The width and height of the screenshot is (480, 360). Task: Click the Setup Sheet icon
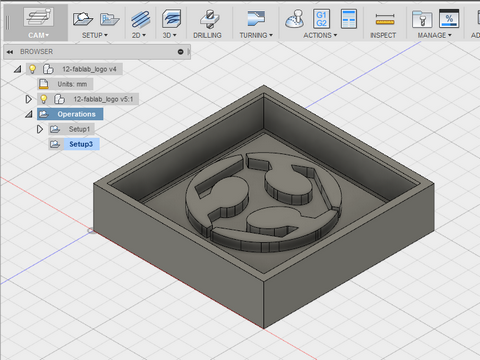pyautogui.click(x=349, y=19)
